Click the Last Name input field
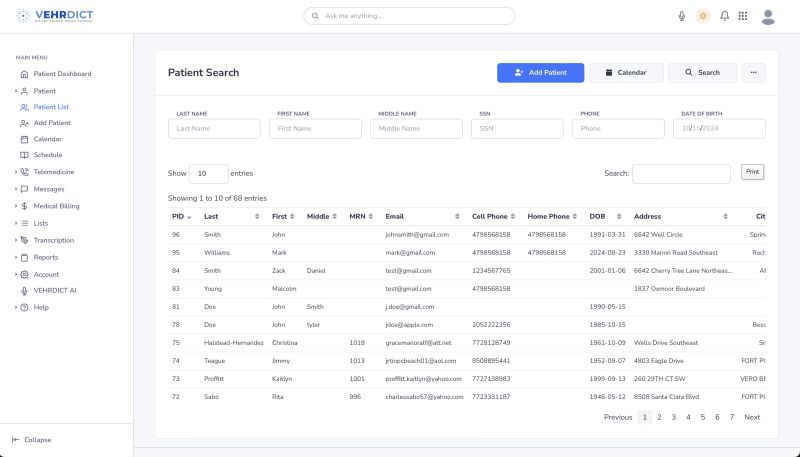The image size is (800, 457). (214, 129)
